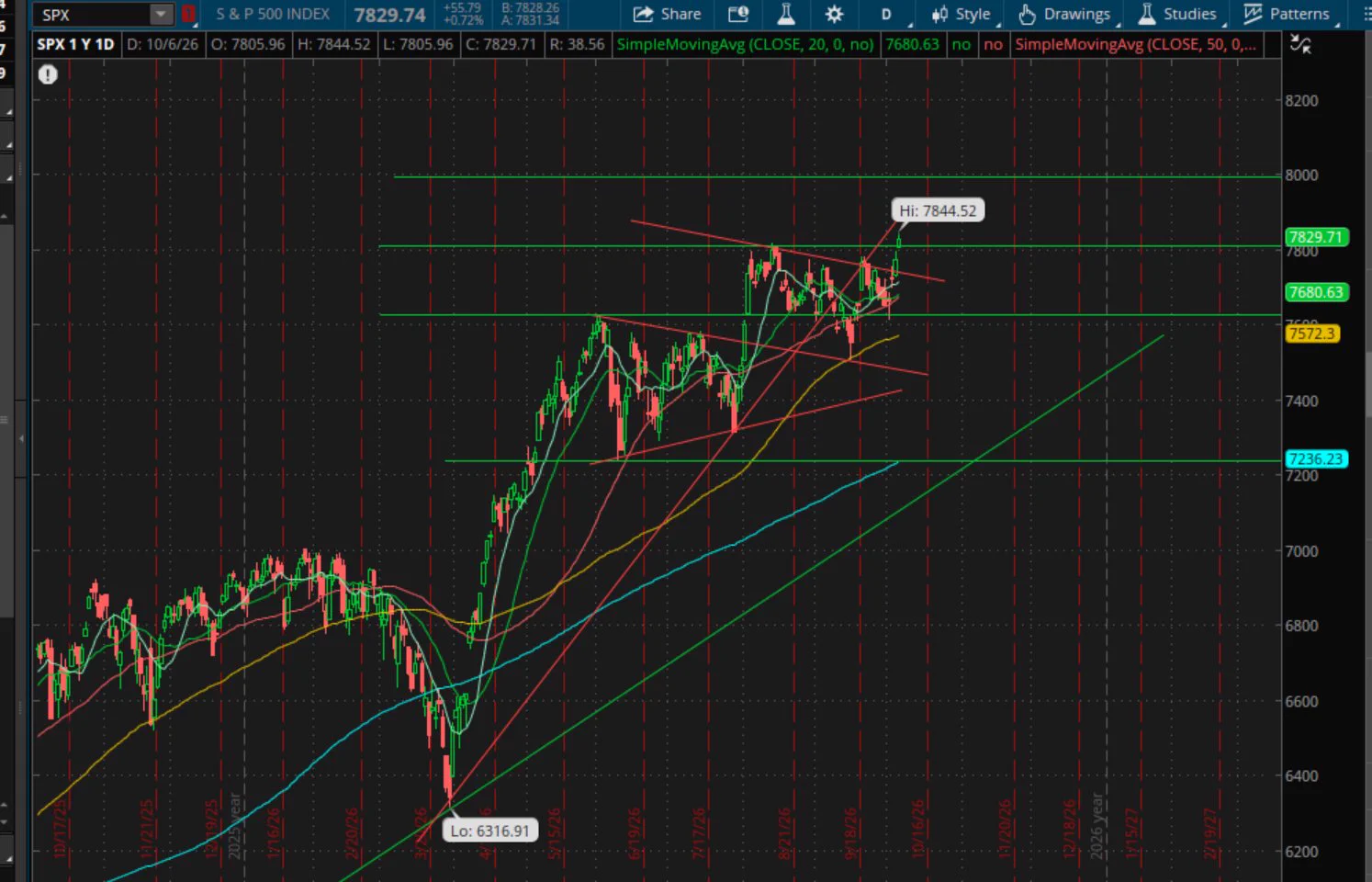Click the yellow 7572.3 axis label
The image size is (1372, 882).
[x=1311, y=334]
